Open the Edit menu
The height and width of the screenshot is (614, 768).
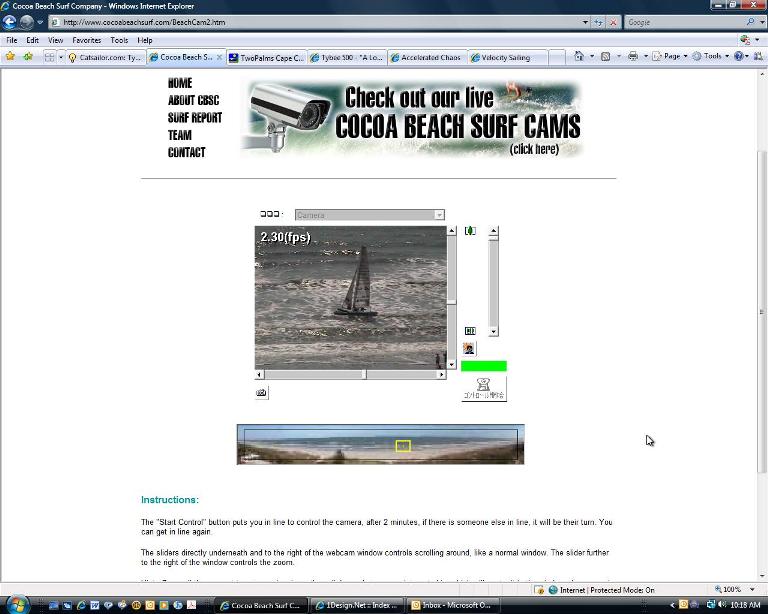tap(33, 40)
